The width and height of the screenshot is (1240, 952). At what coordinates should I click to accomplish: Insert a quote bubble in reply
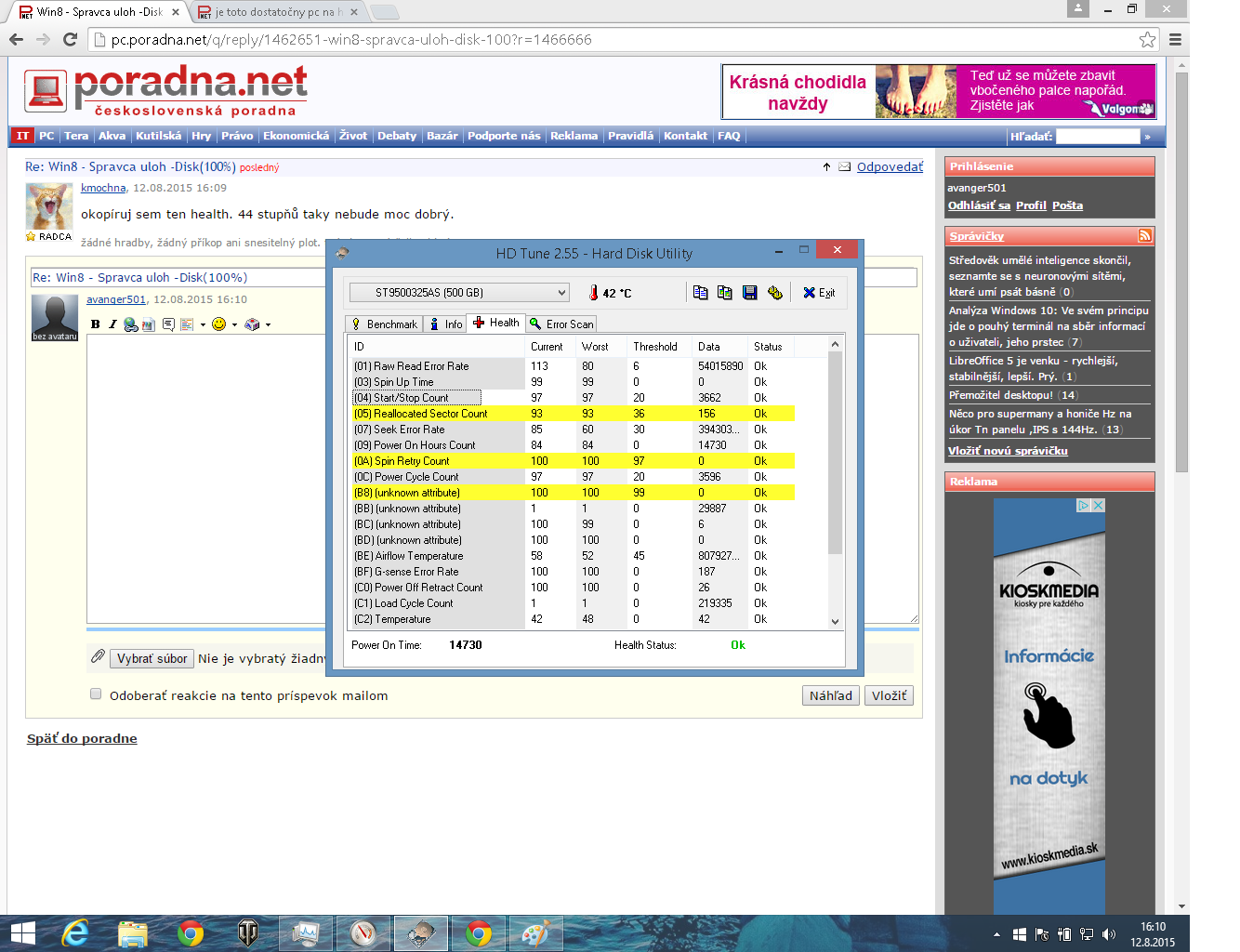click(168, 324)
